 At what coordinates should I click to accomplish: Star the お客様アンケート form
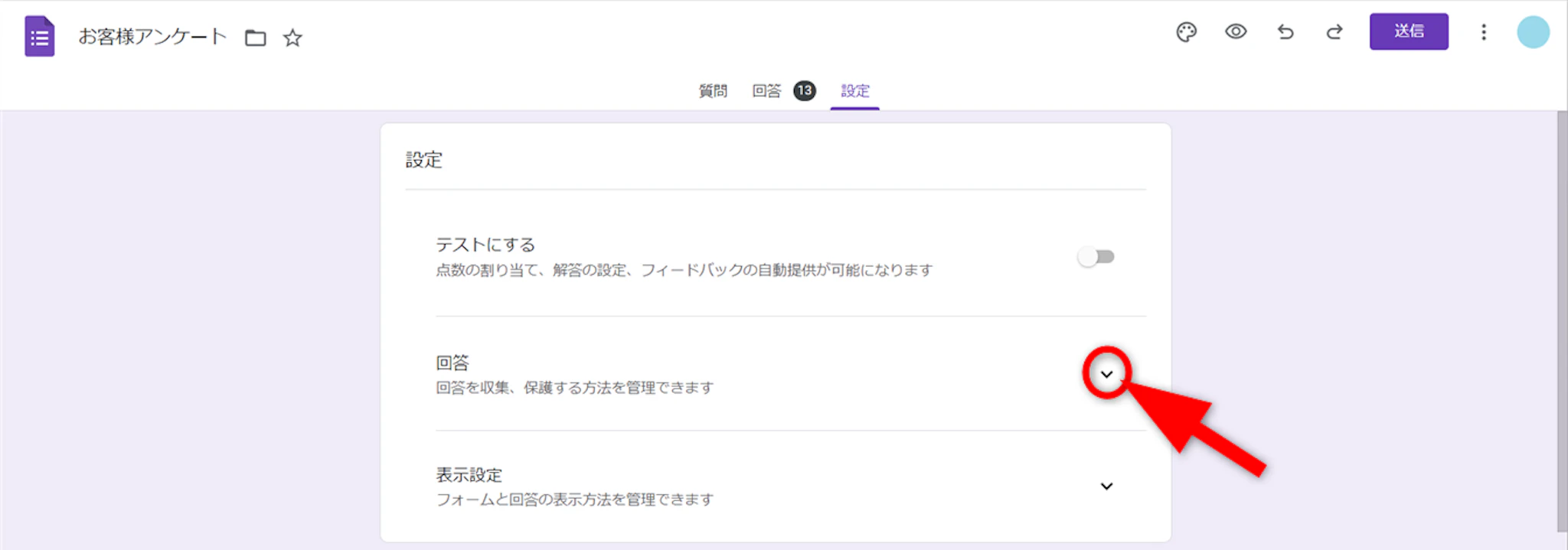(x=292, y=37)
